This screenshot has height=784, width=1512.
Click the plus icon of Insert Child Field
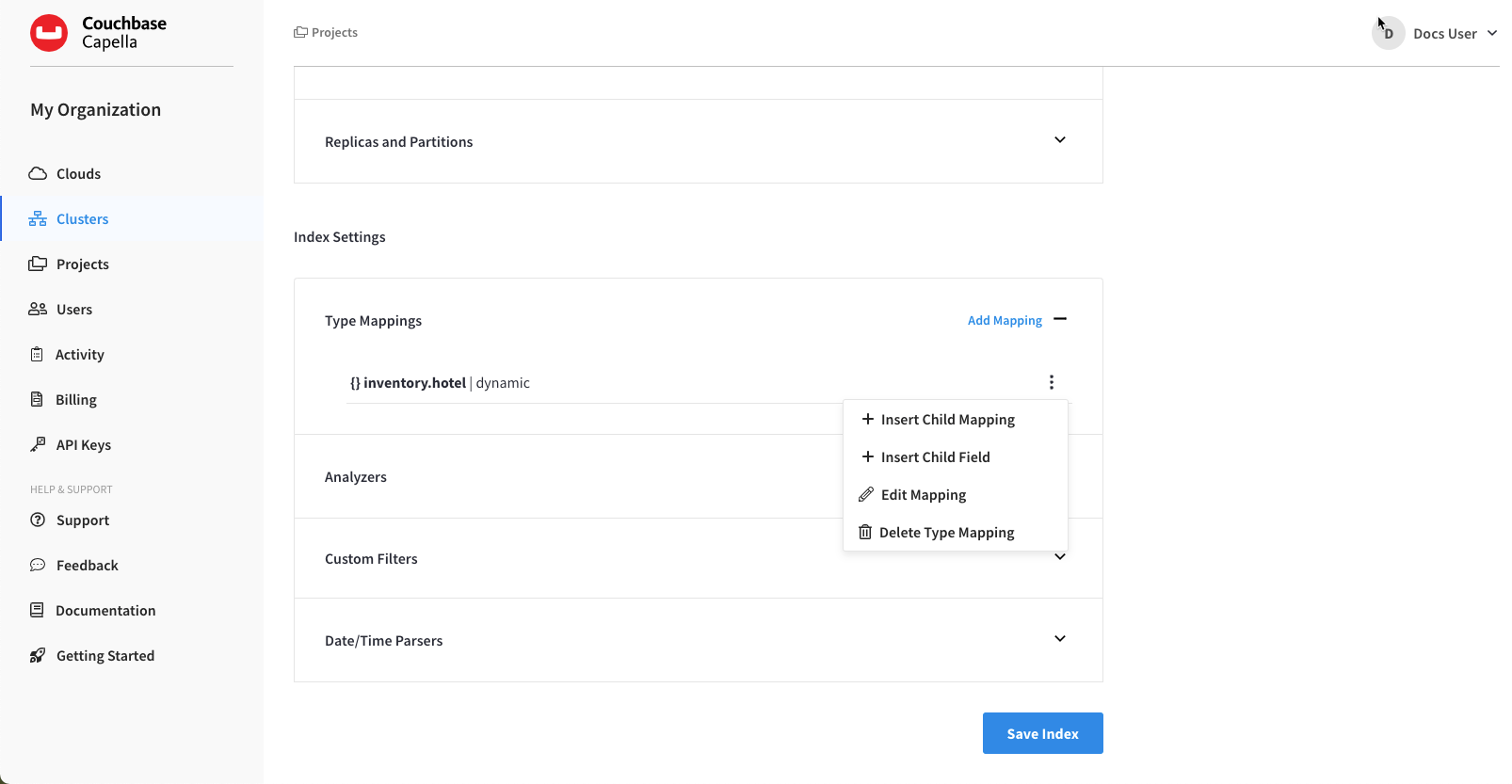[868, 456]
